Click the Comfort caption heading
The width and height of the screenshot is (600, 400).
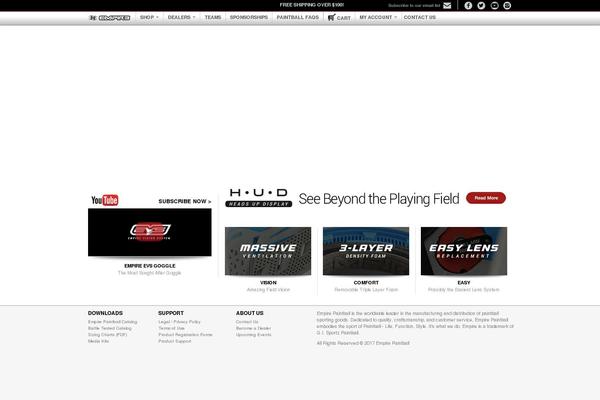point(366,282)
